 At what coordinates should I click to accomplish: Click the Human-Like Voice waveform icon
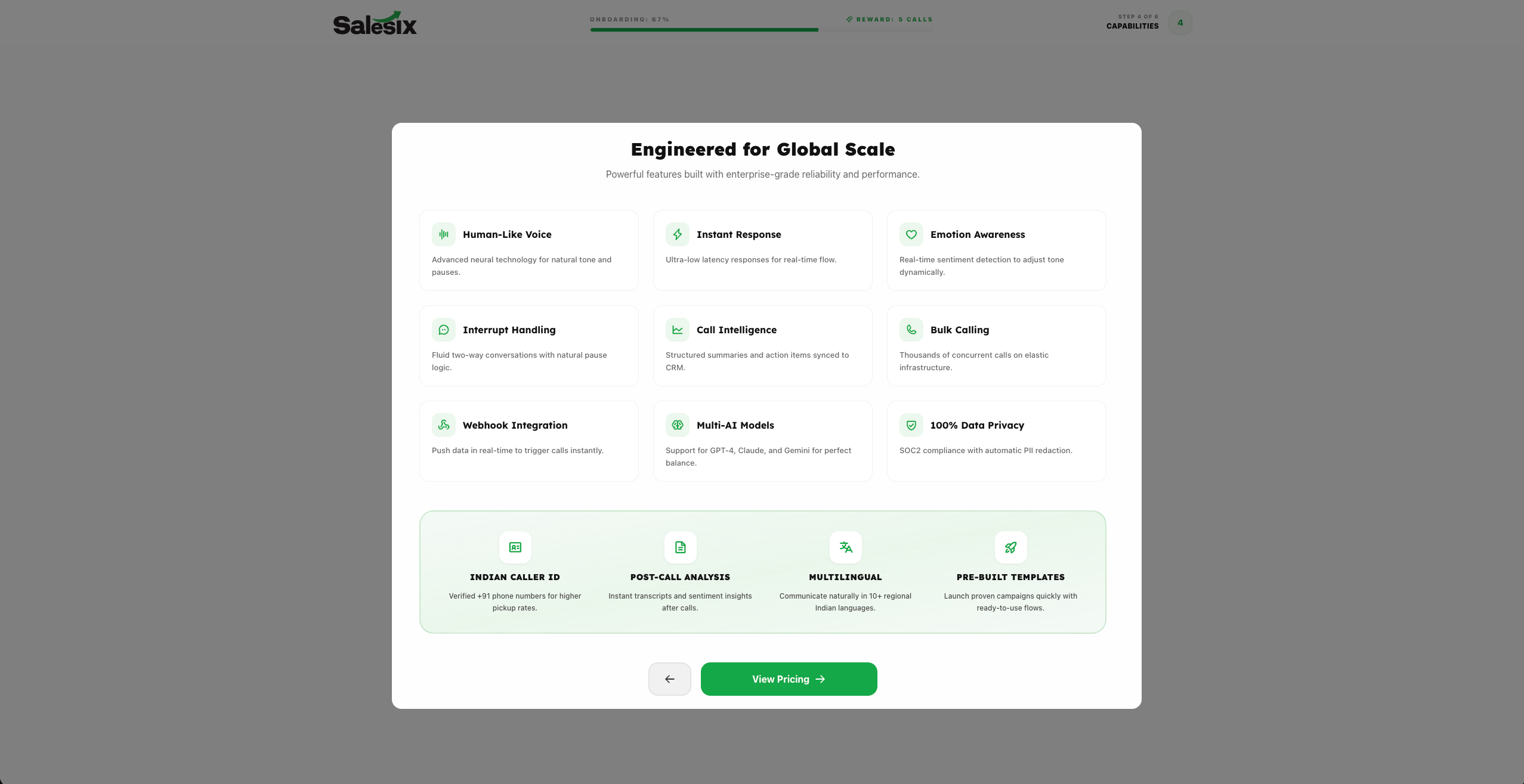click(443, 234)
